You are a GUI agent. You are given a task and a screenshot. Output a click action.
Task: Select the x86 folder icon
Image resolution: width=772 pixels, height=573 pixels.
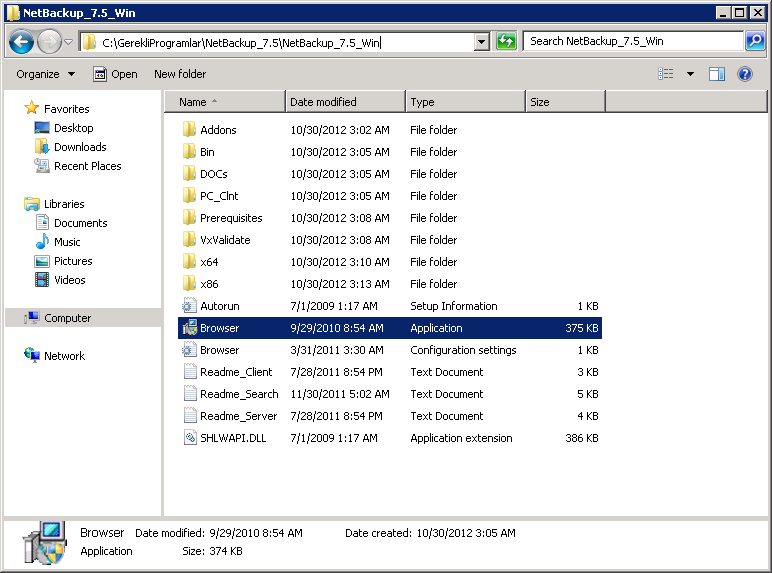point(189,284)
